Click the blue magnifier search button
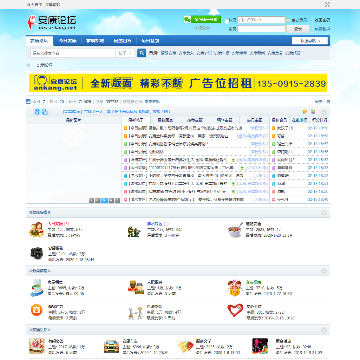 point(141,53)
